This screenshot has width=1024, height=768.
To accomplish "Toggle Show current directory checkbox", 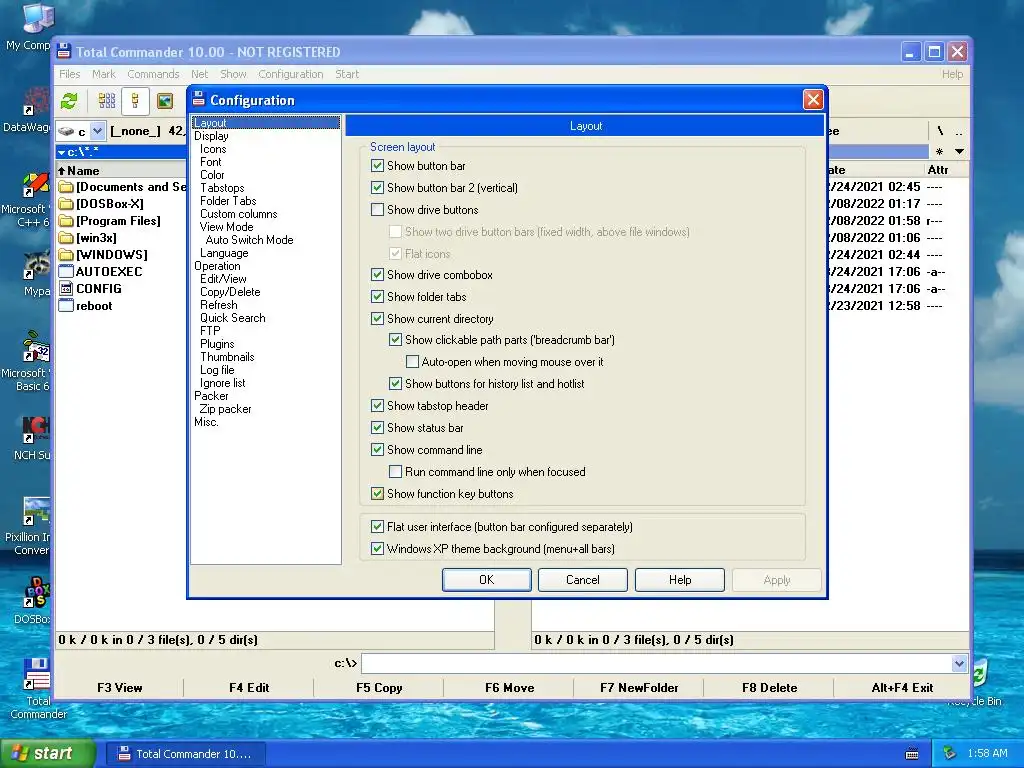I will (377, 319).
